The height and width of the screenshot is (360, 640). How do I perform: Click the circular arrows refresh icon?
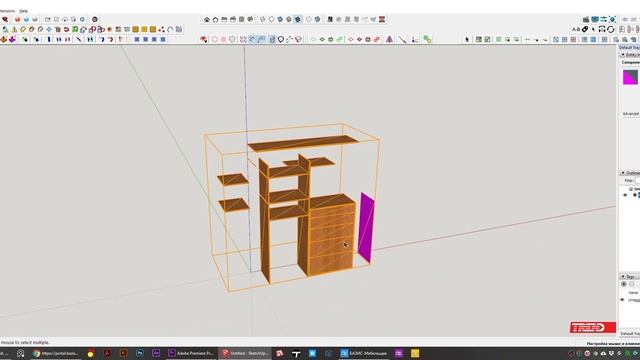(611, 29)
